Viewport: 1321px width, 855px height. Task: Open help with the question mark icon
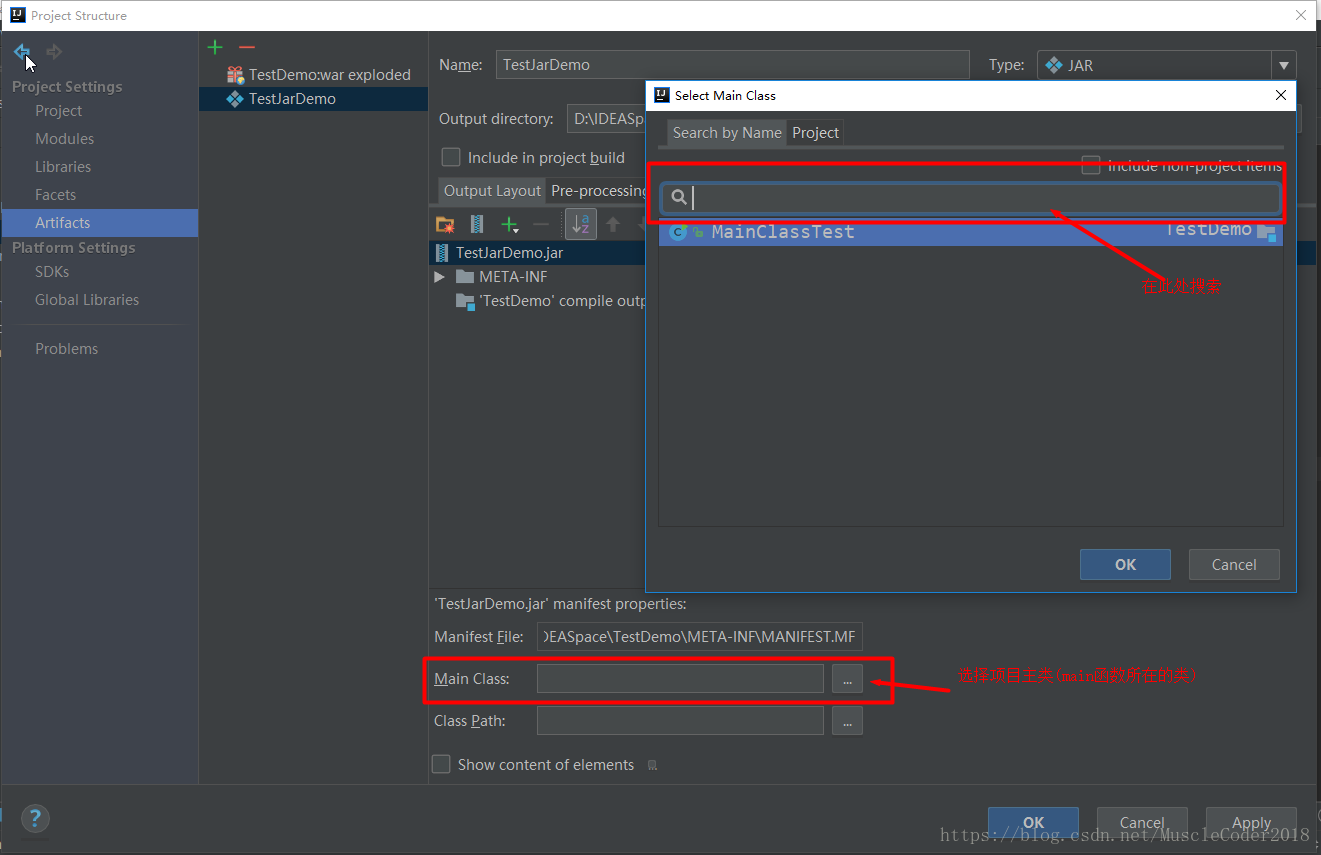35,818
